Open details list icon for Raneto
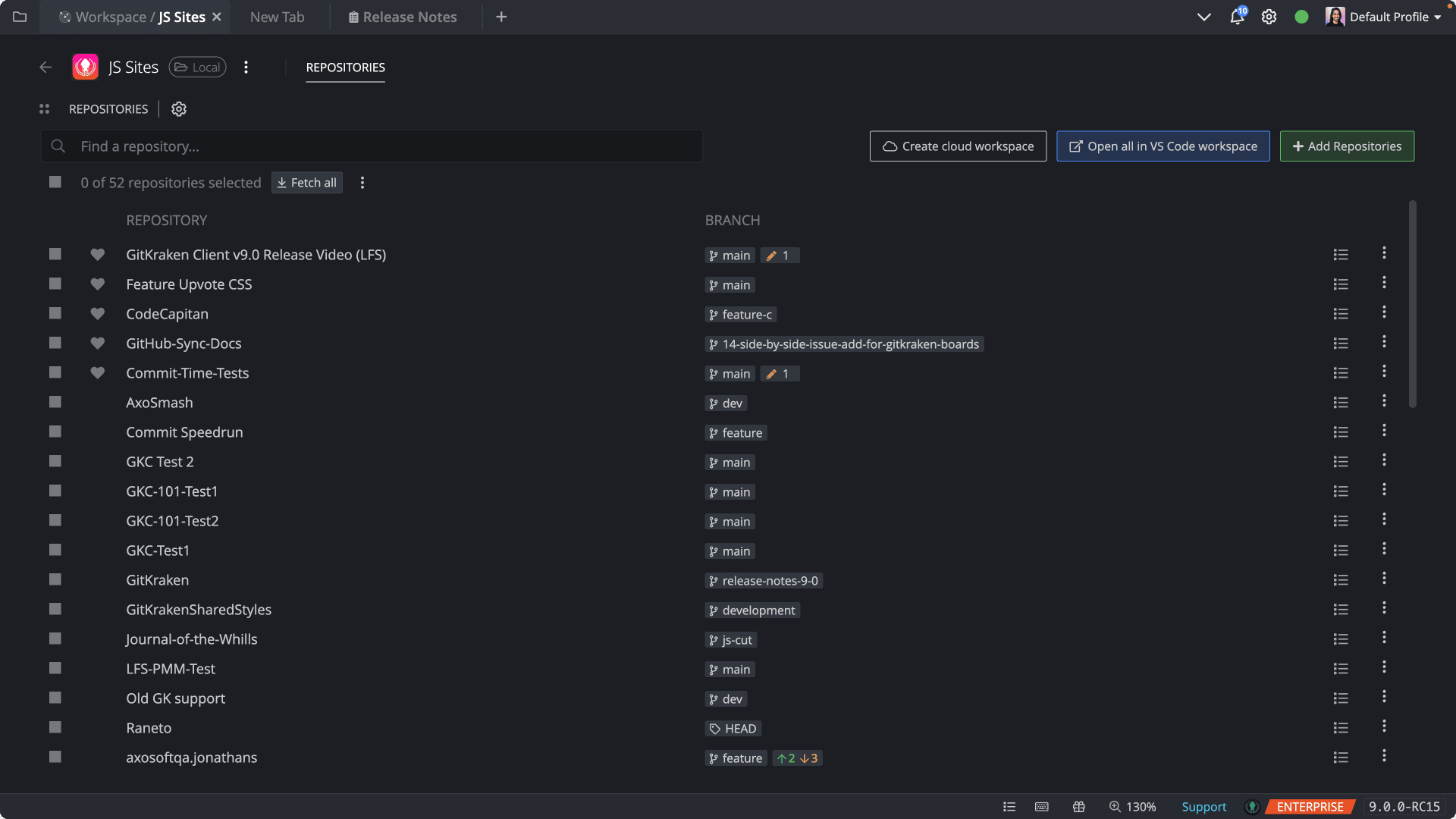Image resolution: width=1456 pixels, height=819 pixels. click(1341, 728)
